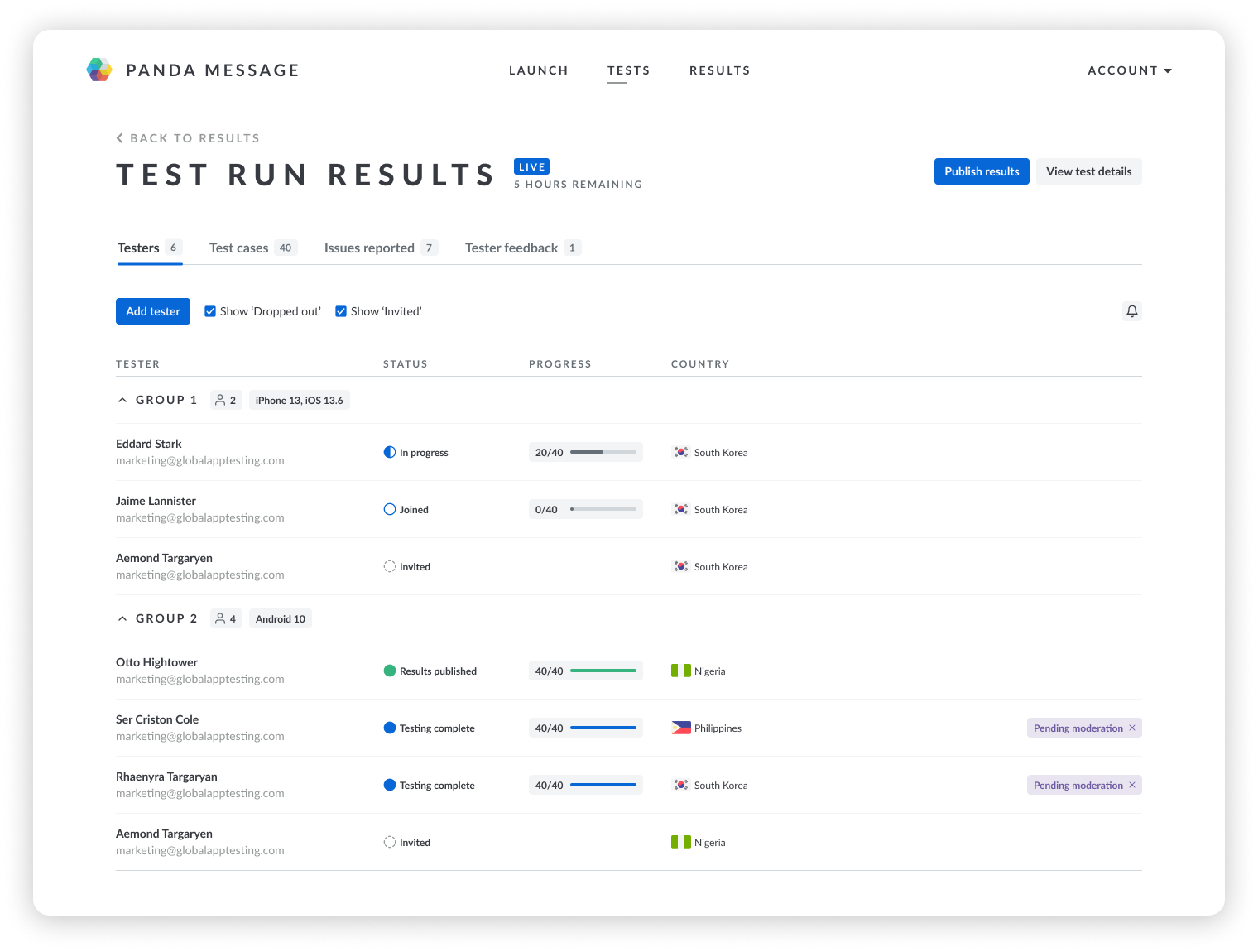1258x952 pixels.
Task: Switch to the Issues reported tab
Action: (x=369, y=248)
